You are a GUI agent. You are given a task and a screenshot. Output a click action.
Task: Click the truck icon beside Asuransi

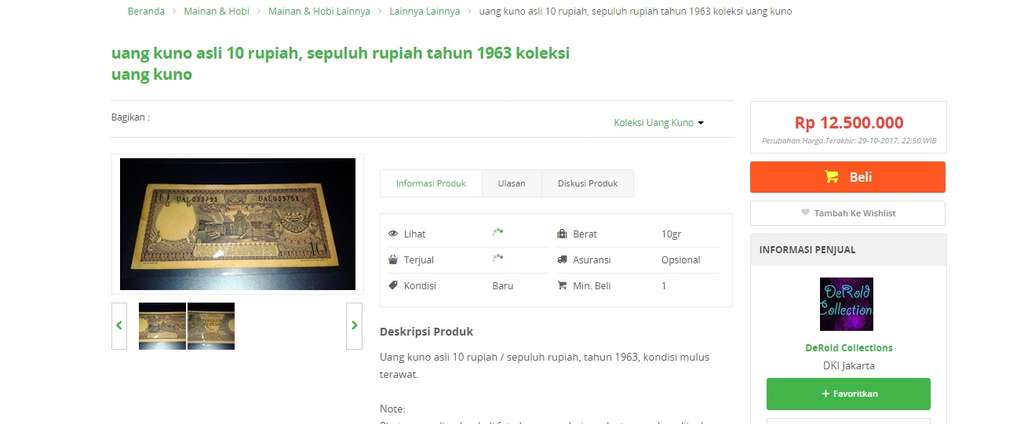[562, 259]
